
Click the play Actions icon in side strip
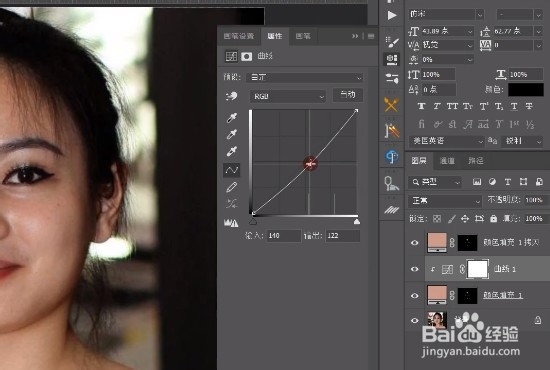(x=392, y=15)
